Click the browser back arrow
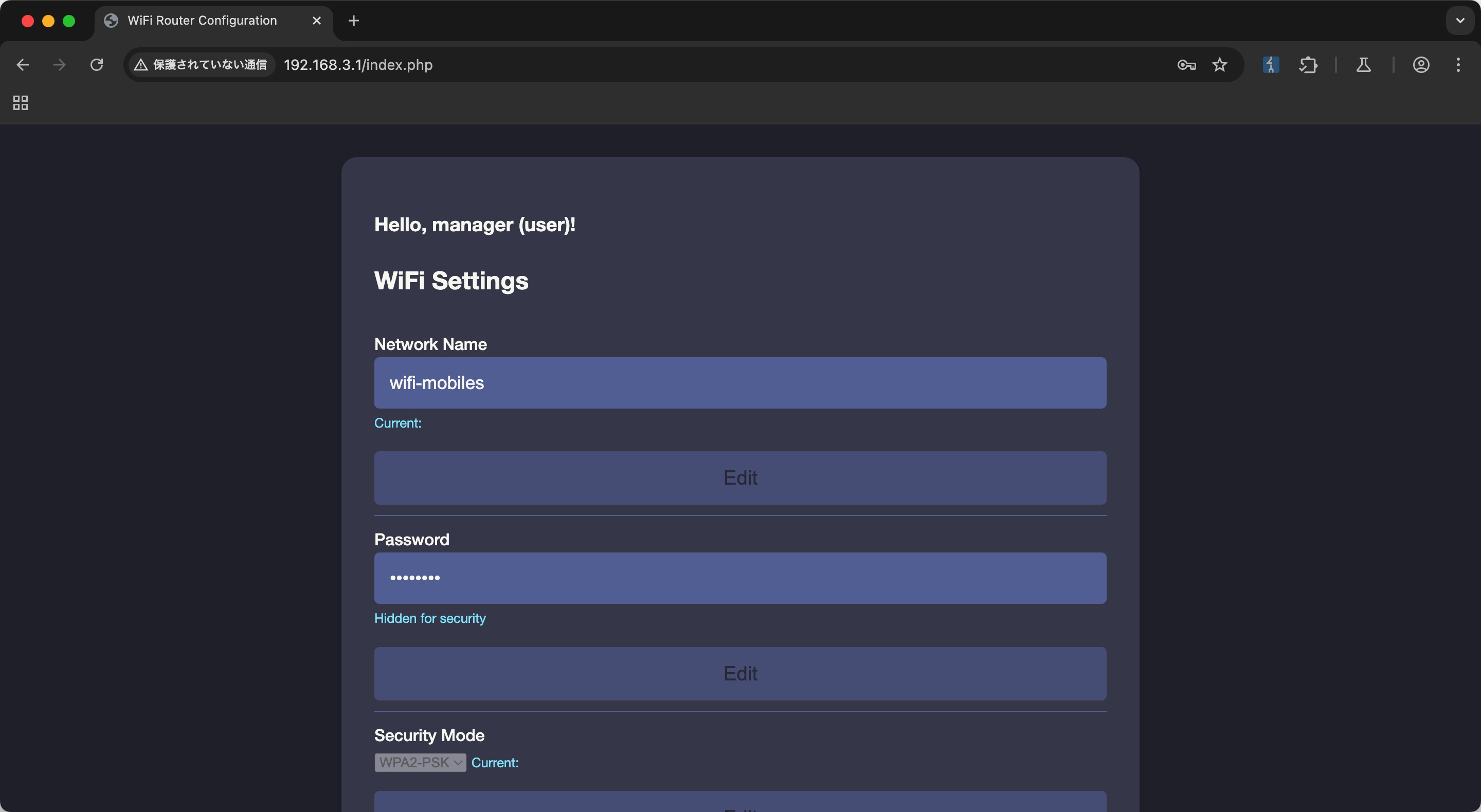 (23, 65)
